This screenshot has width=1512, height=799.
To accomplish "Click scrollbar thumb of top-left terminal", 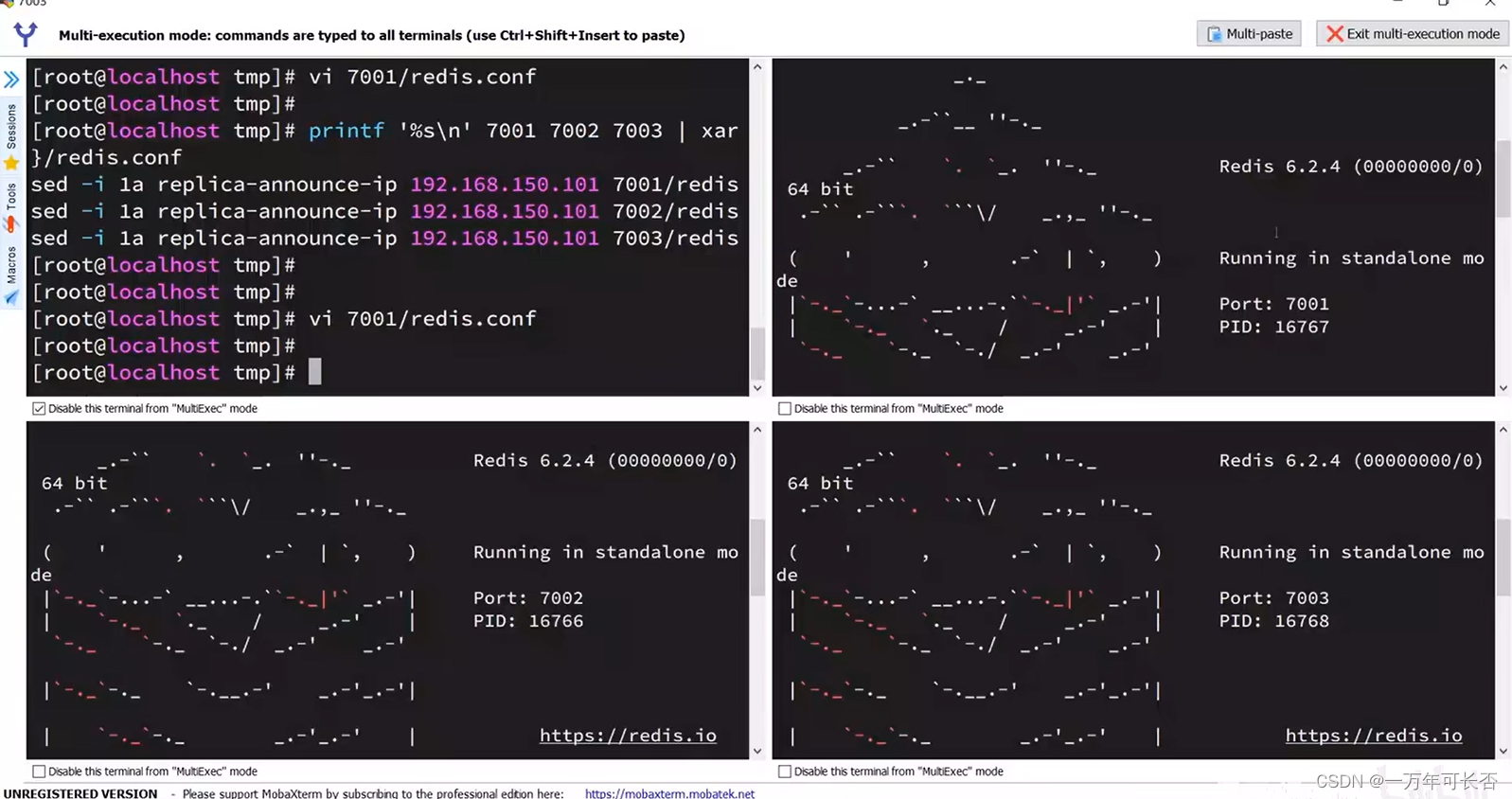I will 757,353.
